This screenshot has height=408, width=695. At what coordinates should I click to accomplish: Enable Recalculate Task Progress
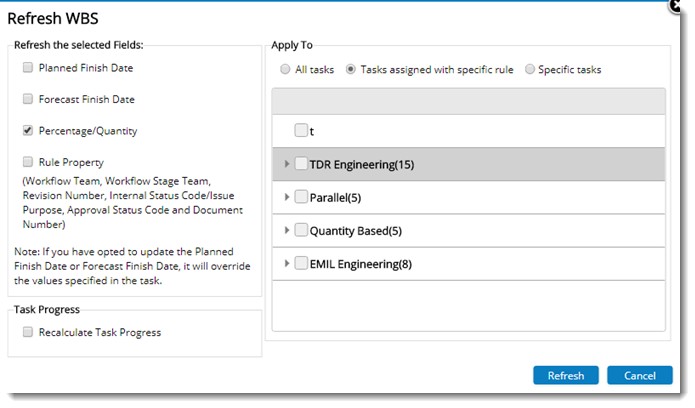(x=28, y=332)
